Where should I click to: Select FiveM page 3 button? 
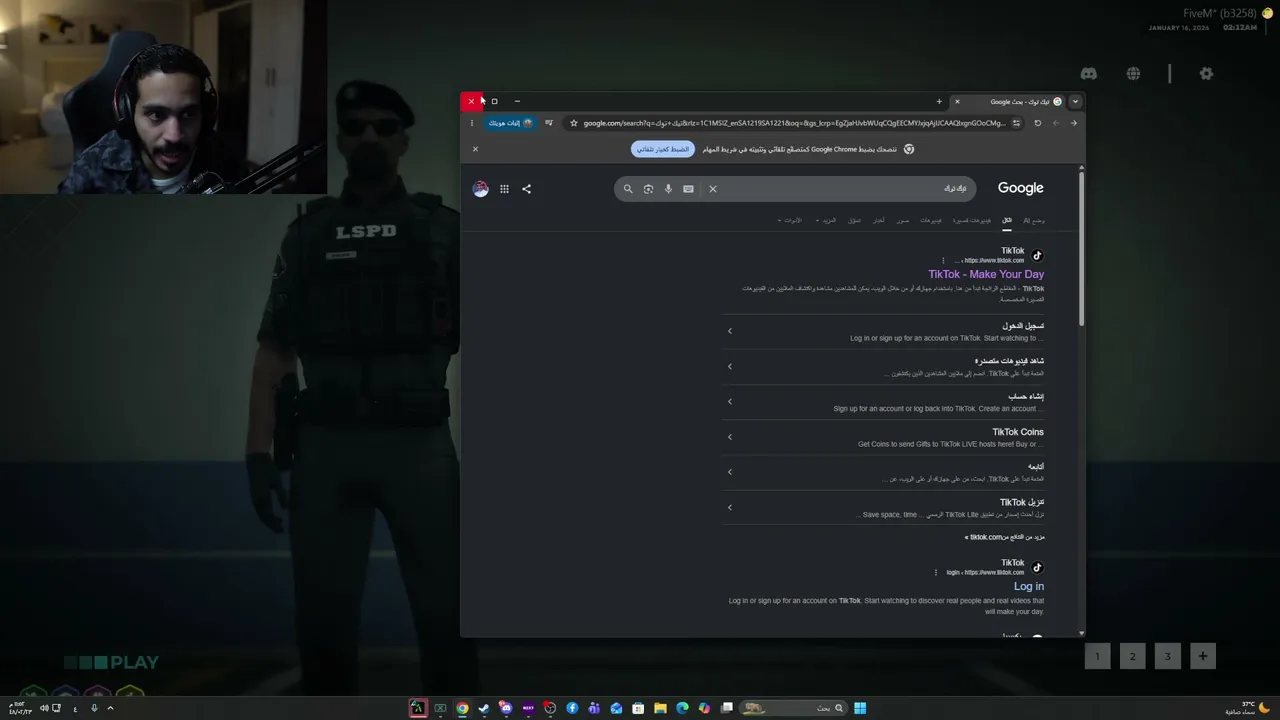tap(1167, 656)
